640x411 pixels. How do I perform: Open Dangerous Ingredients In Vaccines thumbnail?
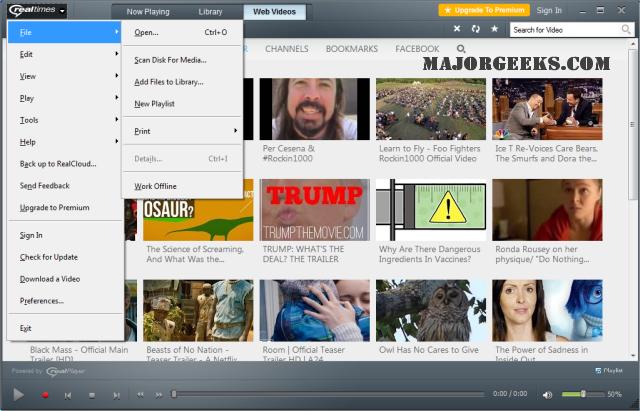pyautogui.click(x=431, y=210)
